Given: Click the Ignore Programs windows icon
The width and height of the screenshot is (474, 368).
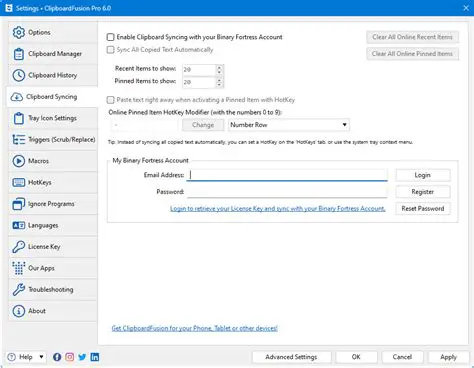Looking at the screenshot, I should tap(19, 204).
